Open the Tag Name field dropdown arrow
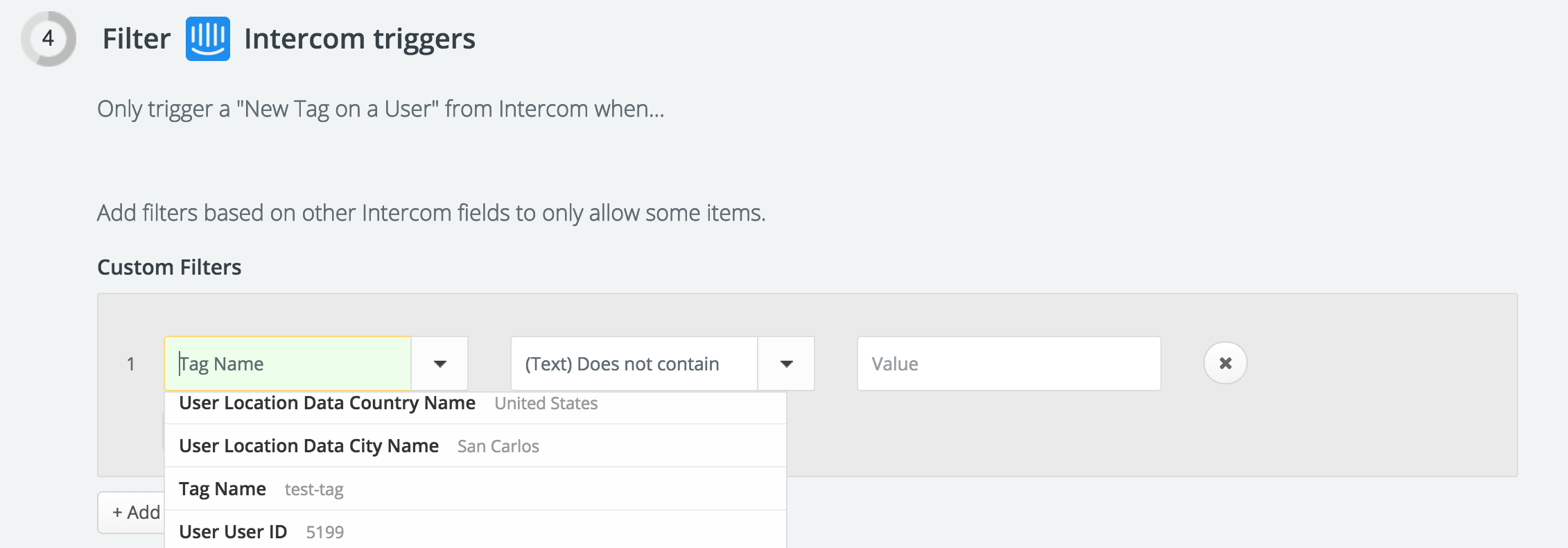The image size is (1568, 548). click(439, 363)
